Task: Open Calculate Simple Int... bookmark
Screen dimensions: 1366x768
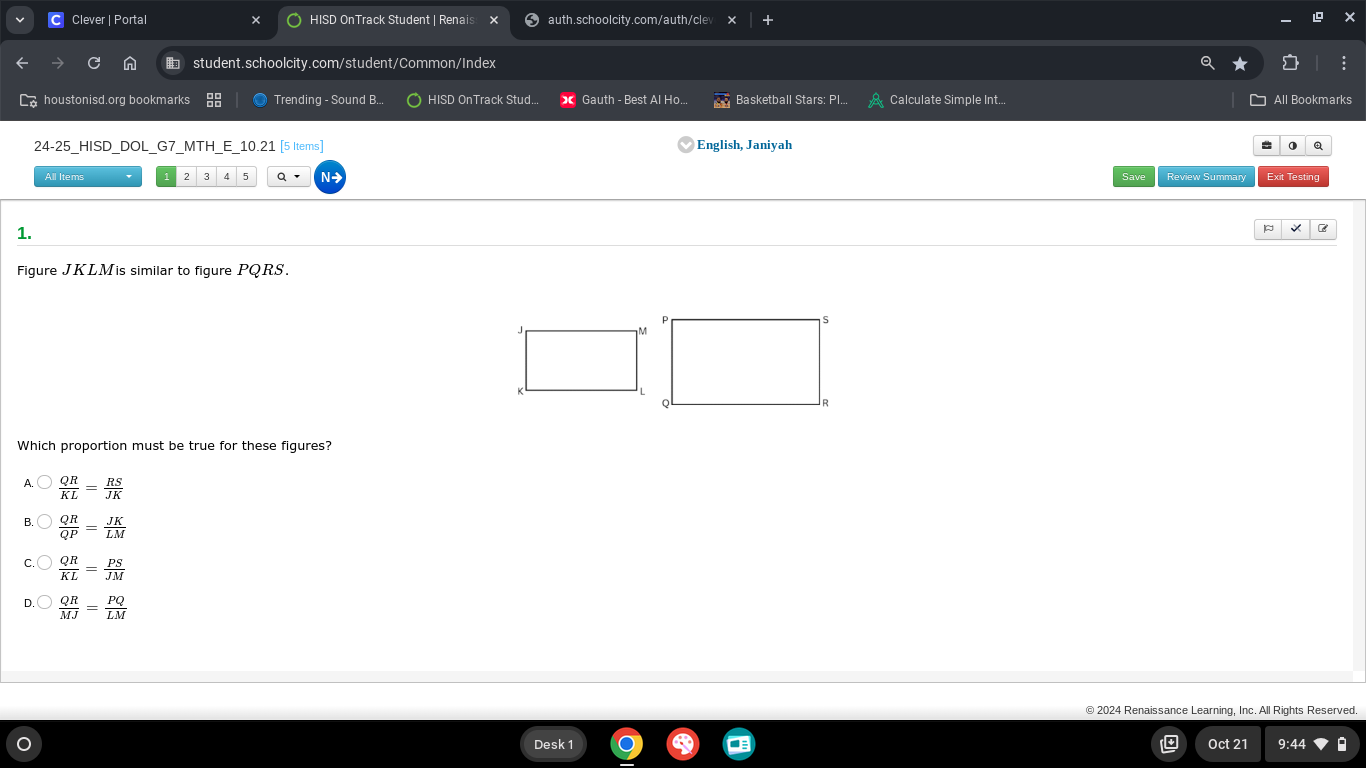Action: (x=936, y=100)
